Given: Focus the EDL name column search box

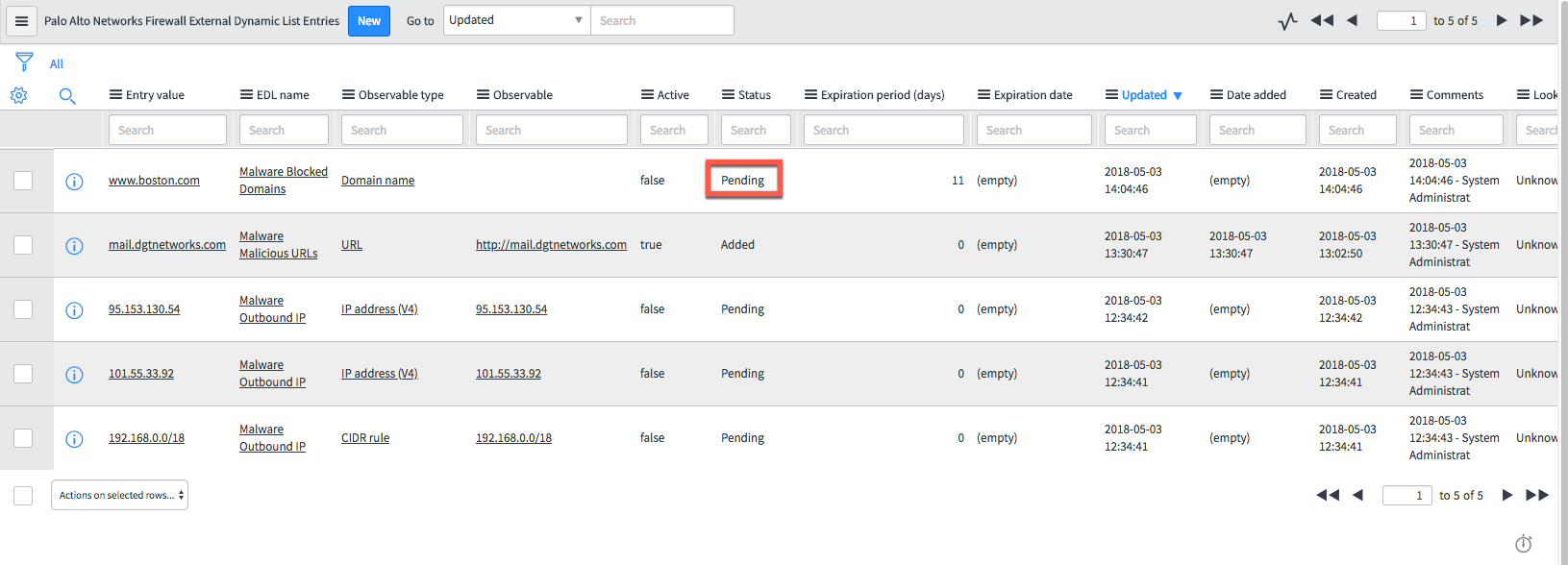Looking at the screenshot, I should [284, 130].
